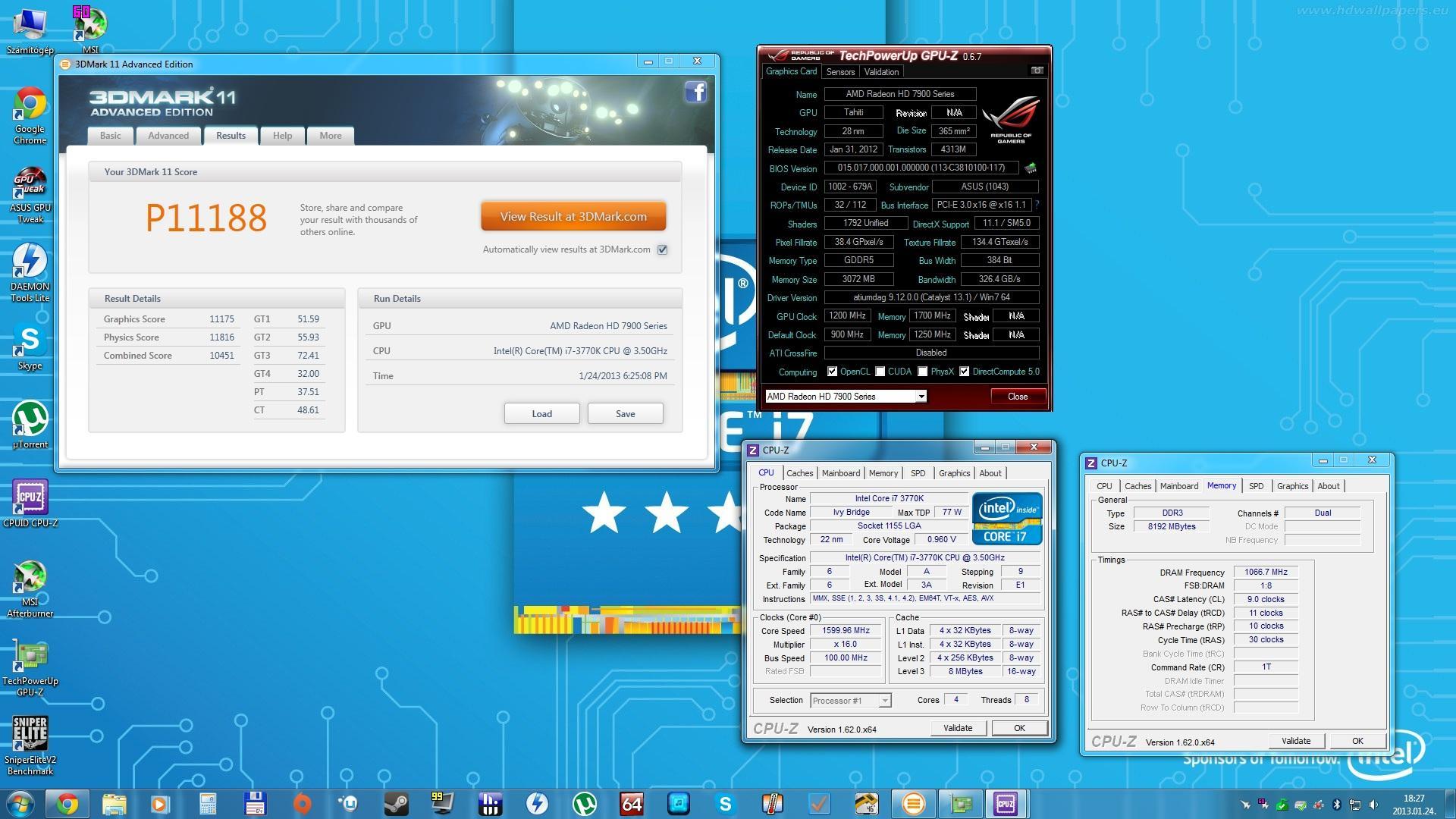
Task: Expand the Processor #1 selection dropdown in CPU-Z
Action: (884, 701)
